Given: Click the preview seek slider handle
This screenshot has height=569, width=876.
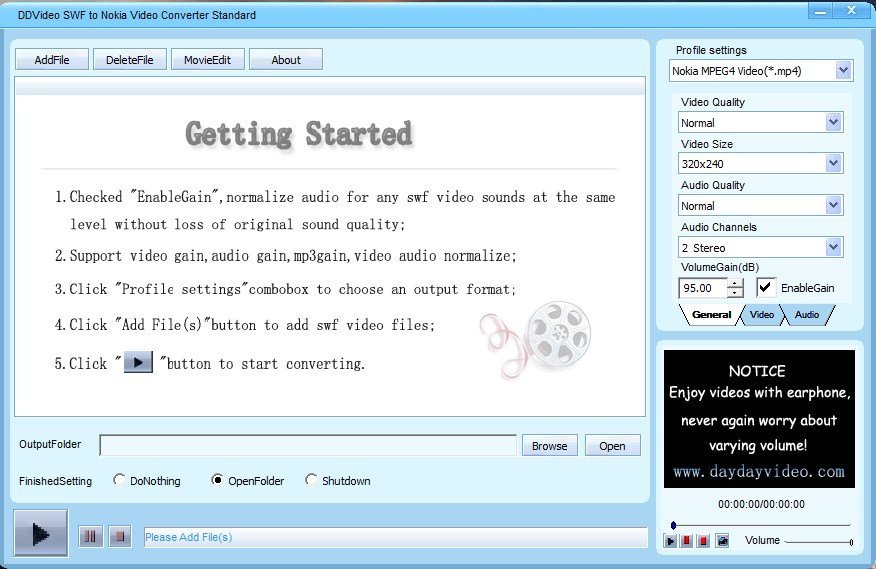Looking at the screenshot, I should 673,525.
